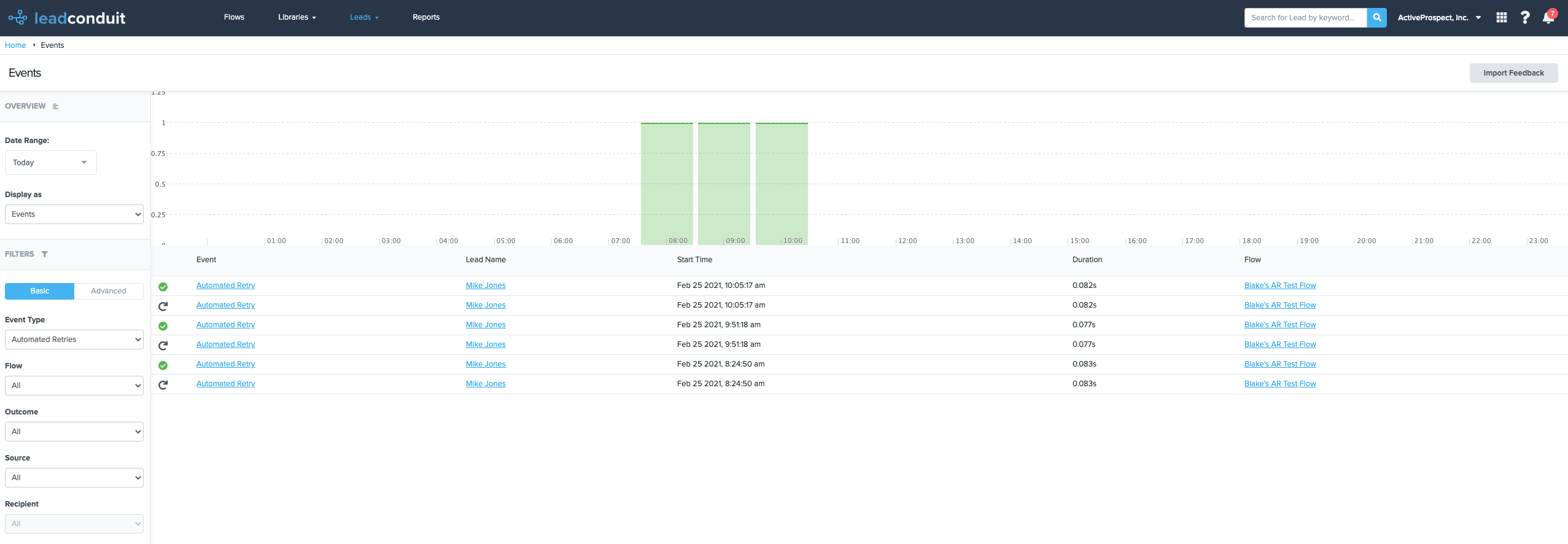Open the notifications bell
The image size is (1568, 544).
coord(1548,18)
